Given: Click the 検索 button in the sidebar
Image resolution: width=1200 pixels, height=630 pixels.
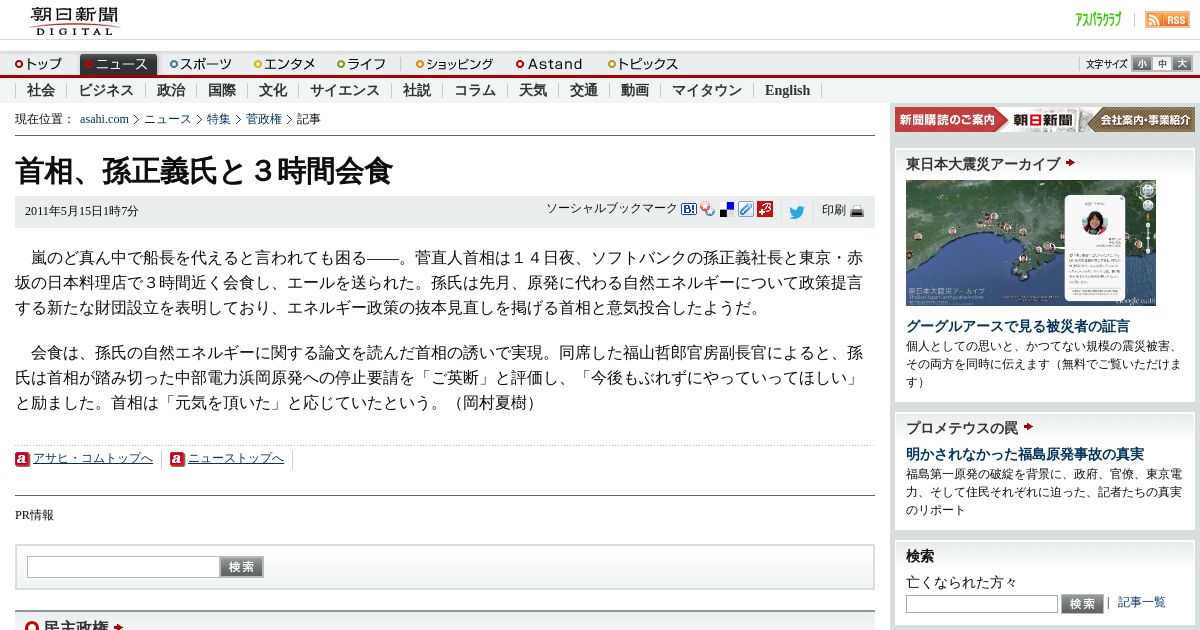Looking at the screenshot, I should [1082, 604].
